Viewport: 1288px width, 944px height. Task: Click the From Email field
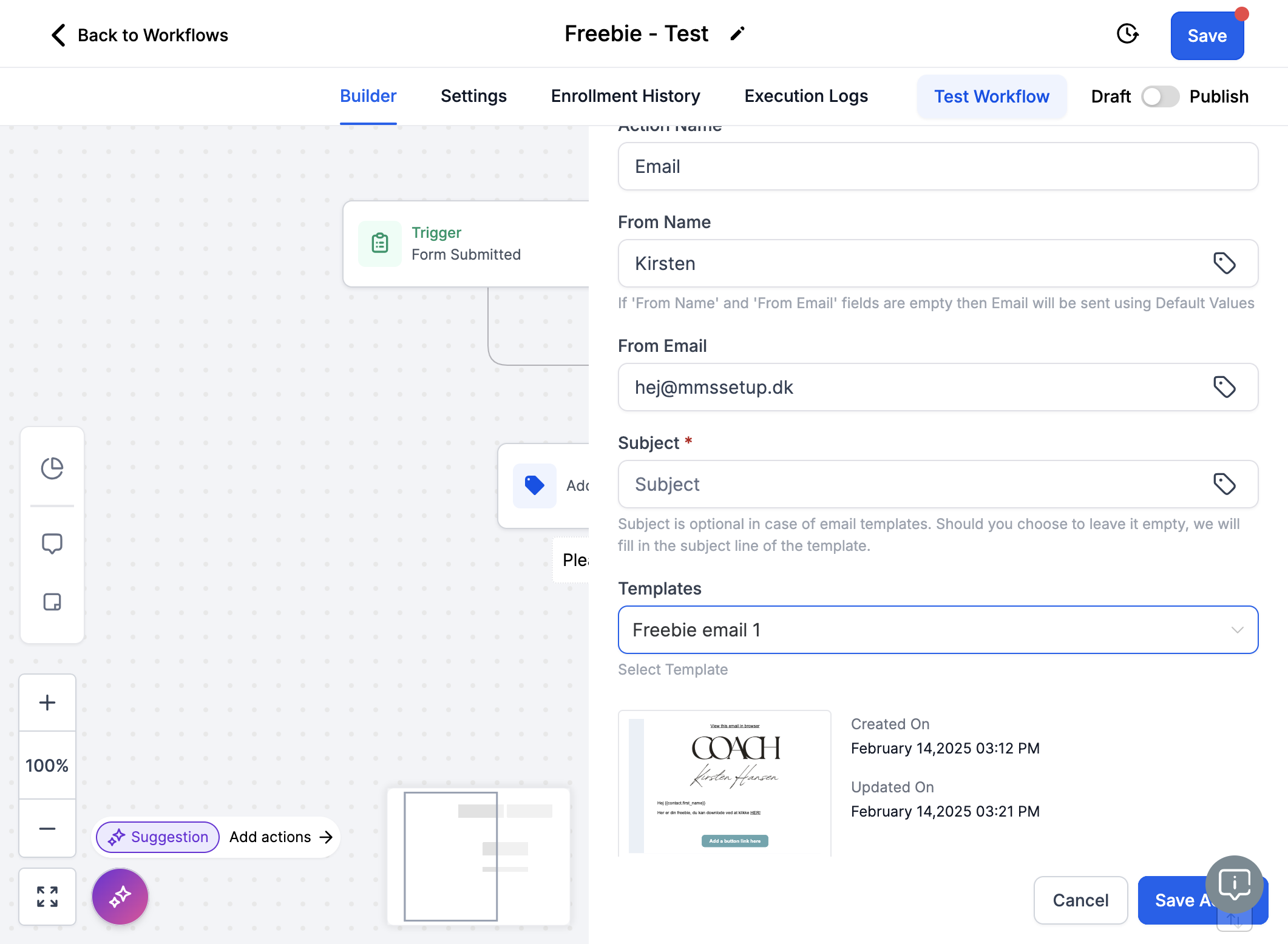click(938, 387)
